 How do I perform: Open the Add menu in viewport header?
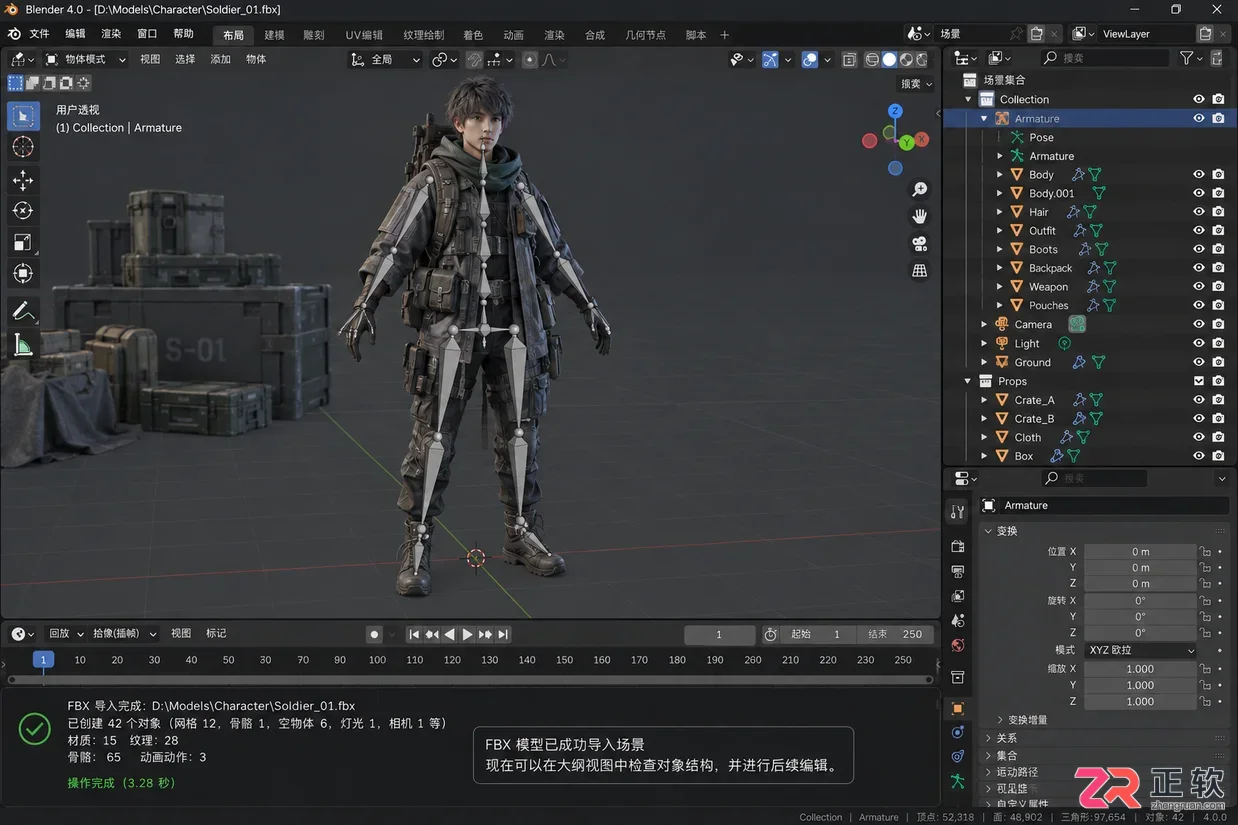coord(220,59)
